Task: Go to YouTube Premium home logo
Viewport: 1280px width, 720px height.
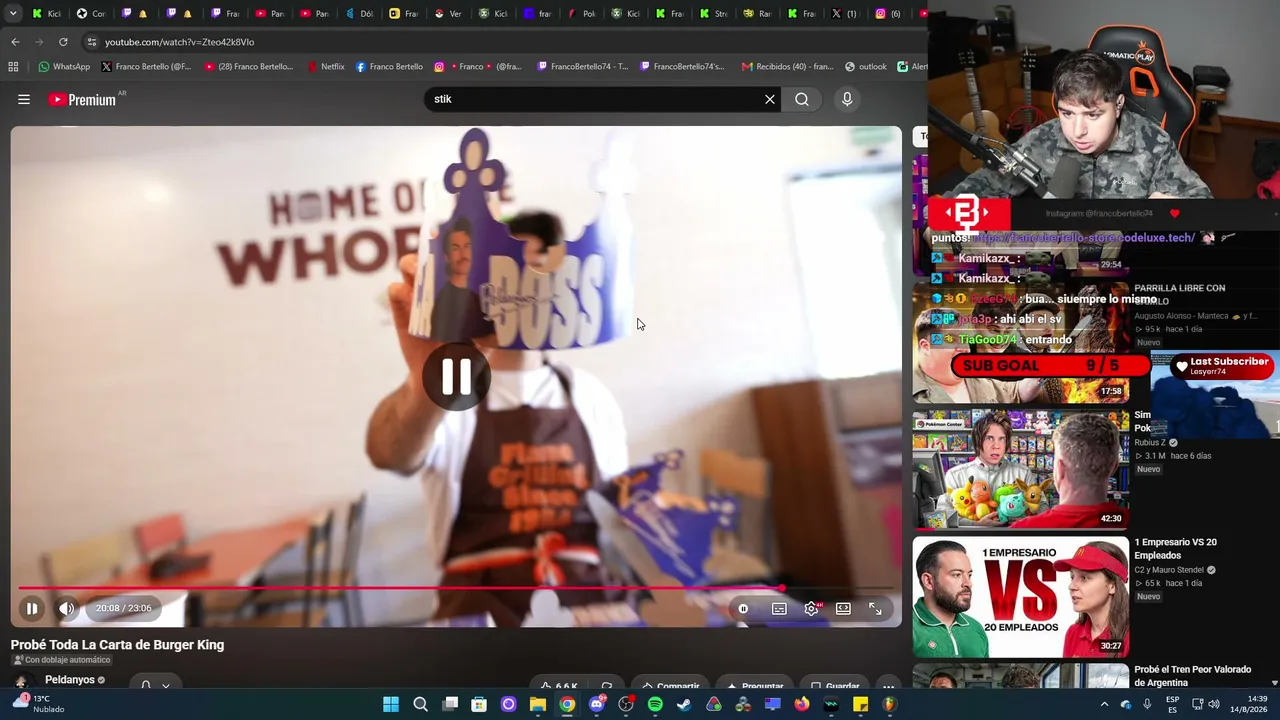Action: pyautogui.click(x=82, y=99)
